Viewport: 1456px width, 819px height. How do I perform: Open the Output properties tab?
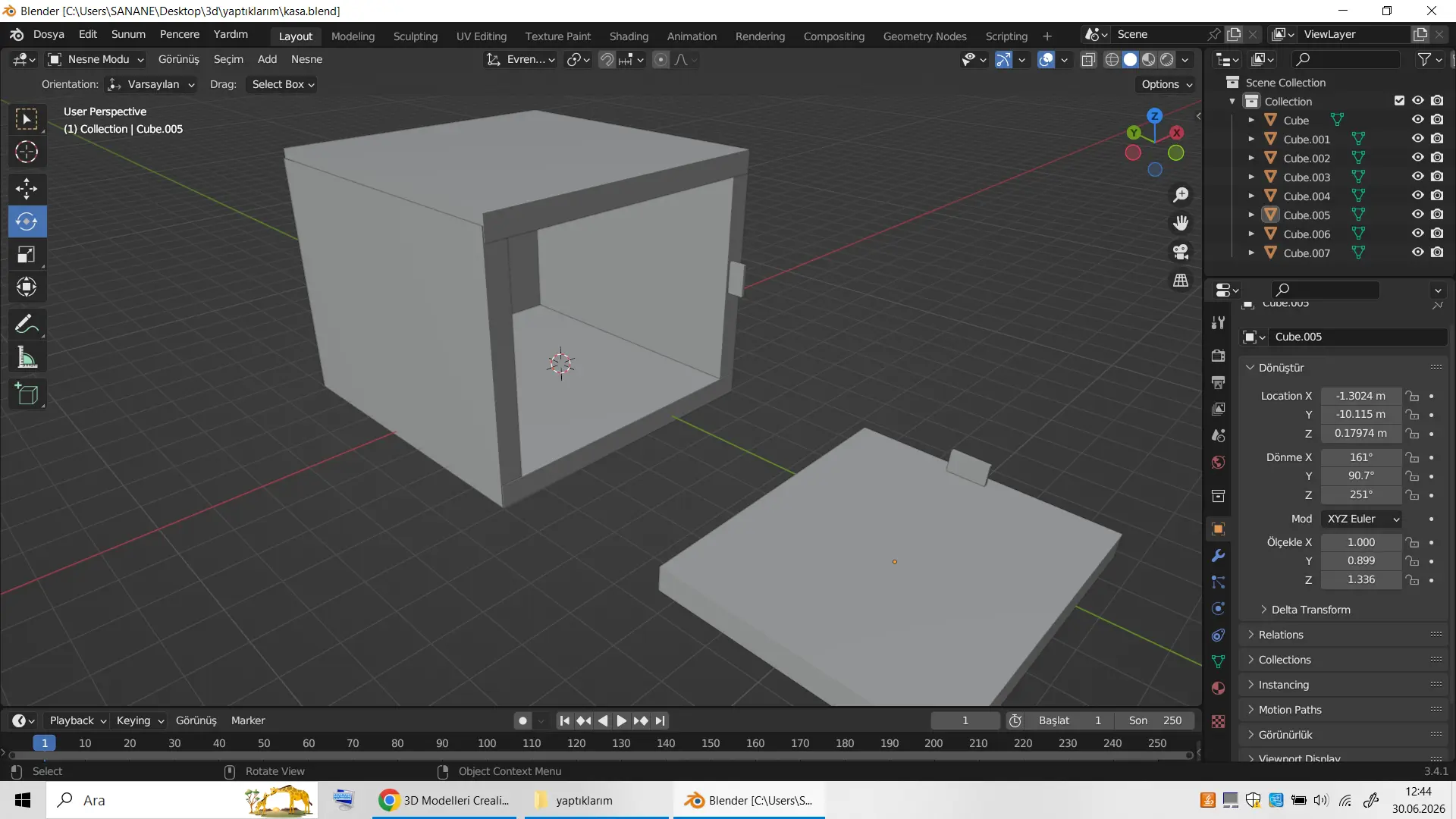pos(1218,382)
